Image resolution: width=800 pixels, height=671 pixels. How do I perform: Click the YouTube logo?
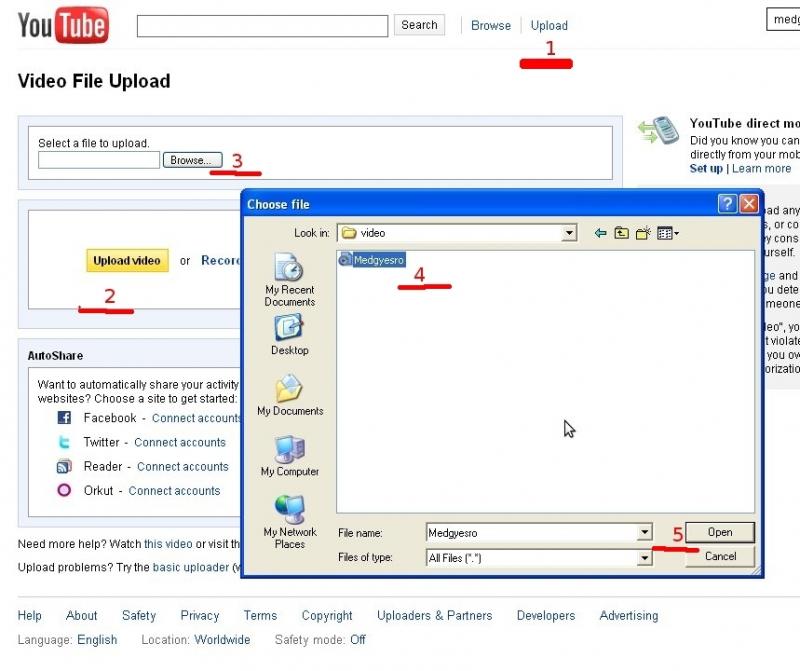tap(63, 25)
